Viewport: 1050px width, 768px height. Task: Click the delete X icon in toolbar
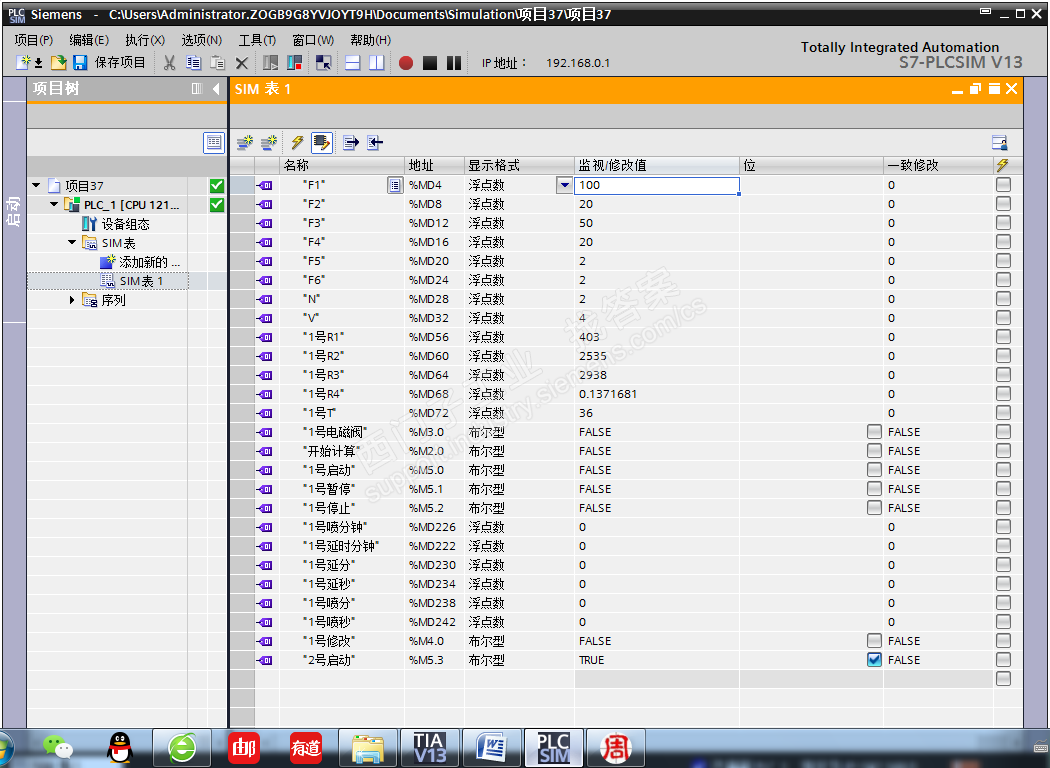242,63
